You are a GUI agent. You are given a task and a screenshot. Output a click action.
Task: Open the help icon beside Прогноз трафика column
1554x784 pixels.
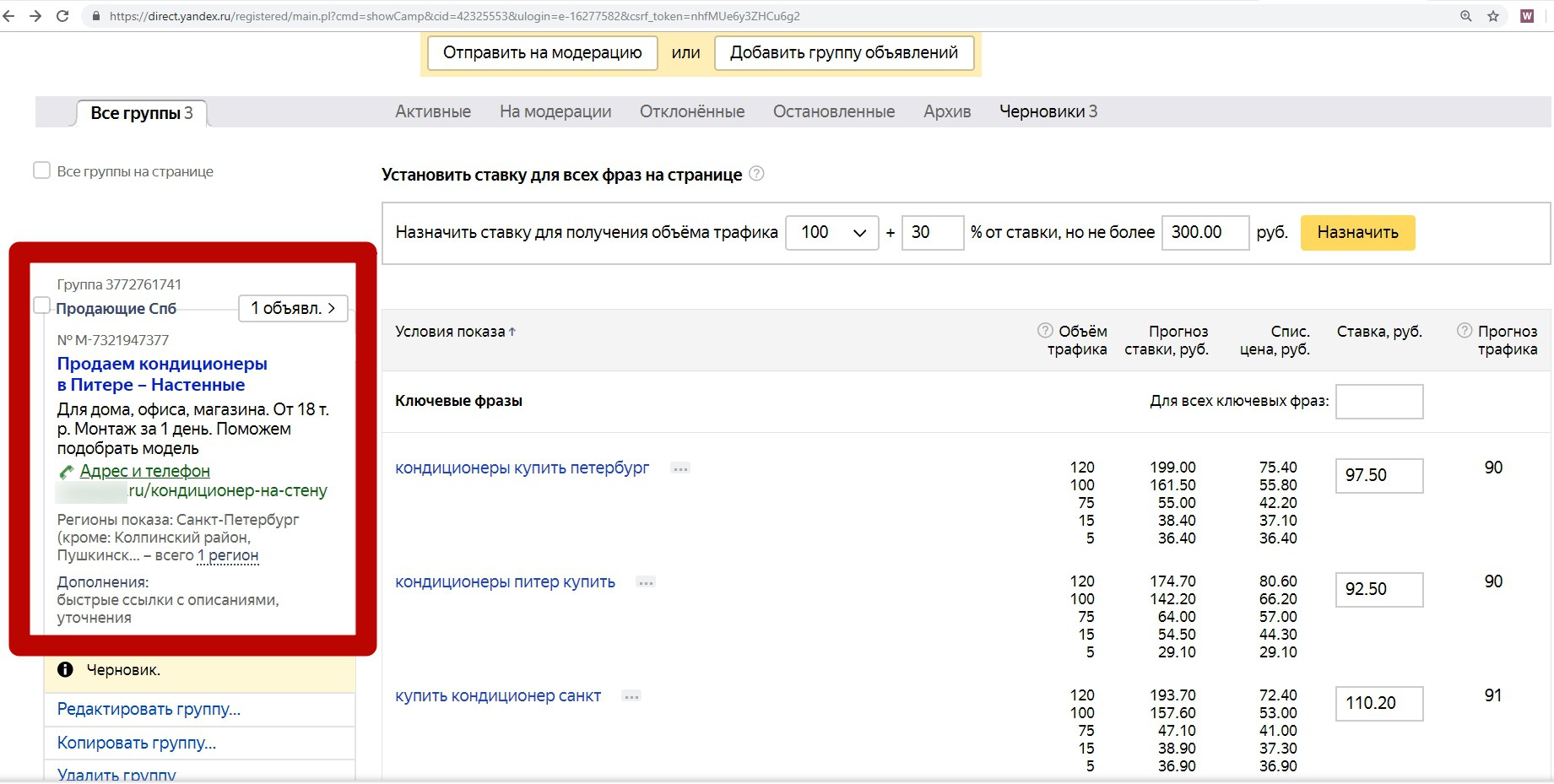pyautogui.click(x=1465, y=331)
